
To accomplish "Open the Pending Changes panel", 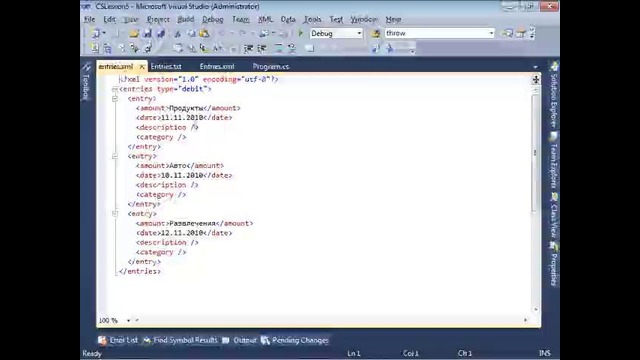I will click(x=295, y=340).
